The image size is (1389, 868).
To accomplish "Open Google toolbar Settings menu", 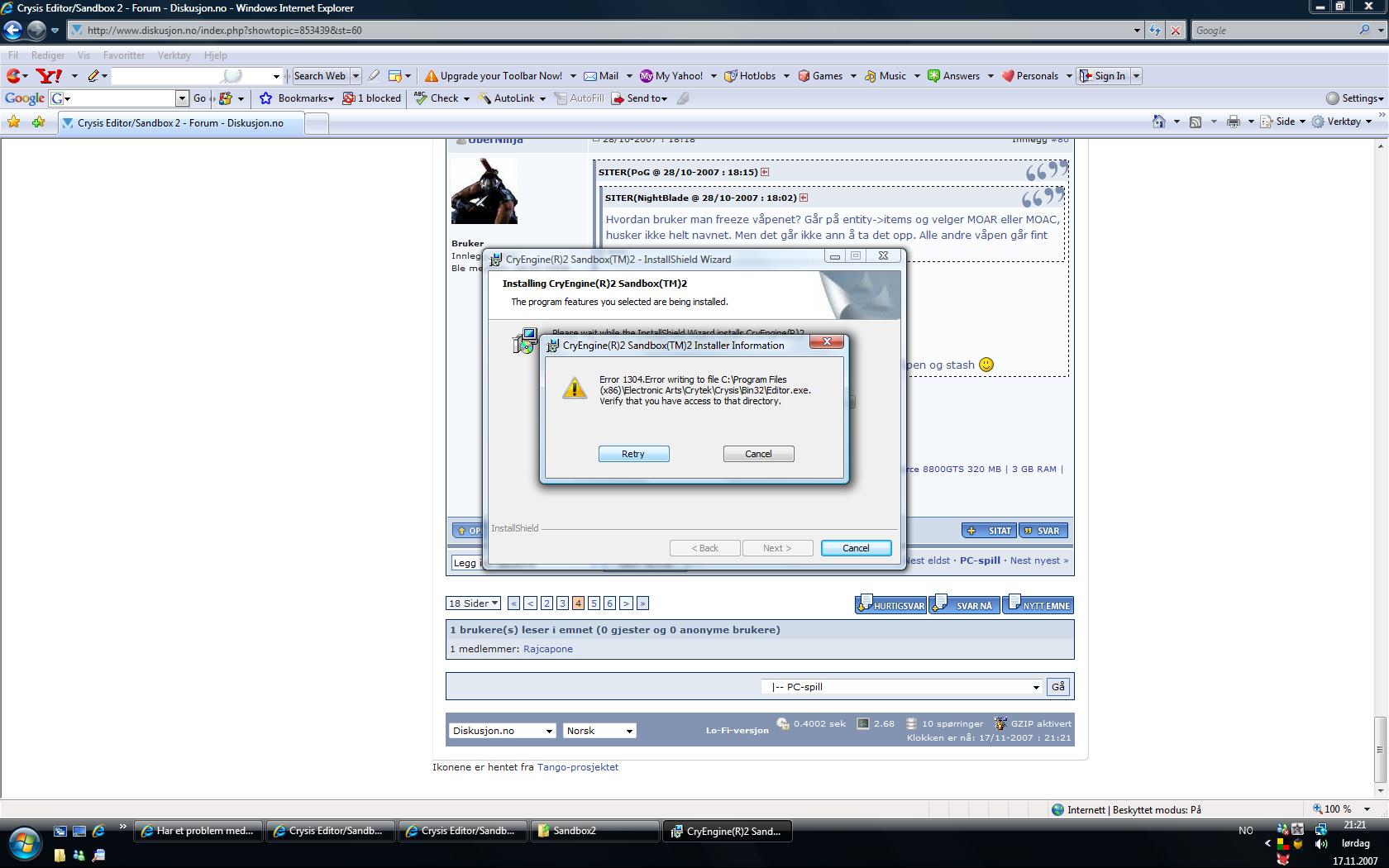I will (1354, 98).
